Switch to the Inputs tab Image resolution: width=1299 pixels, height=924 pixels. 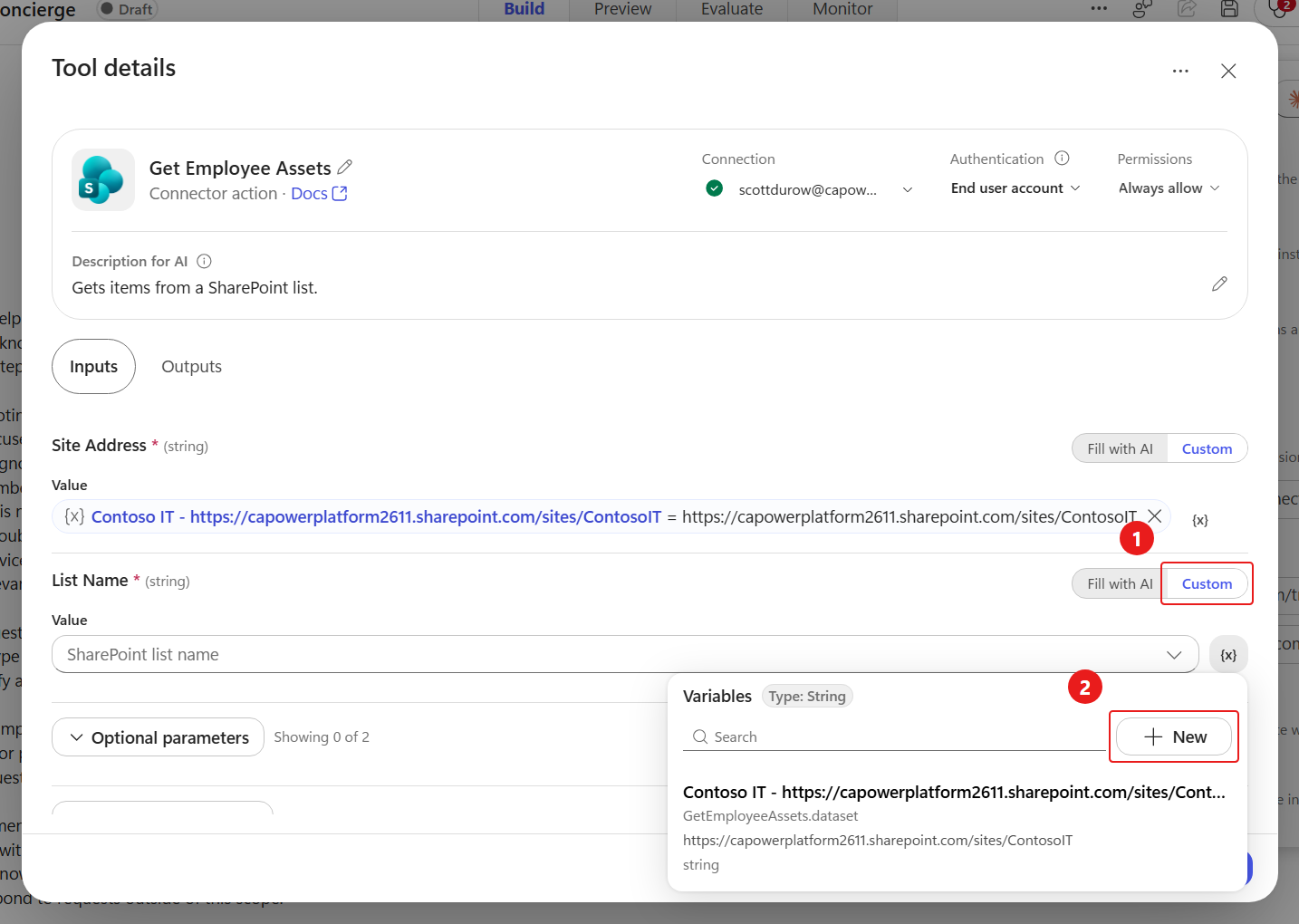click(x=94, y=367)
